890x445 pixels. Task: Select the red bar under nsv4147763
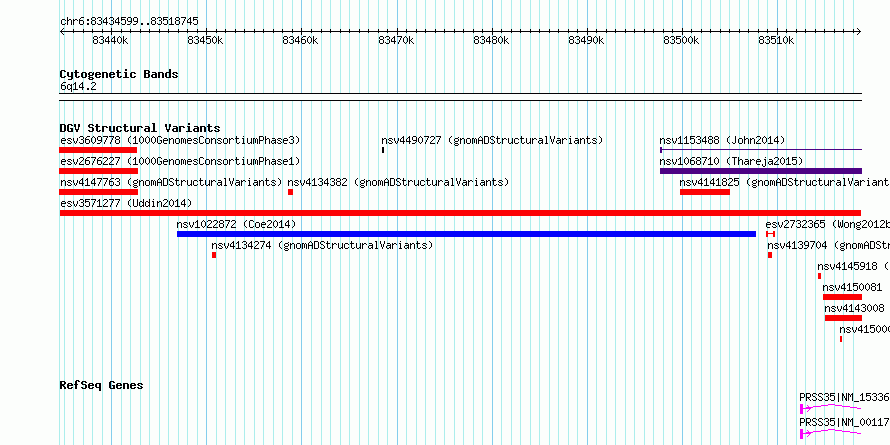coord(99,192)
